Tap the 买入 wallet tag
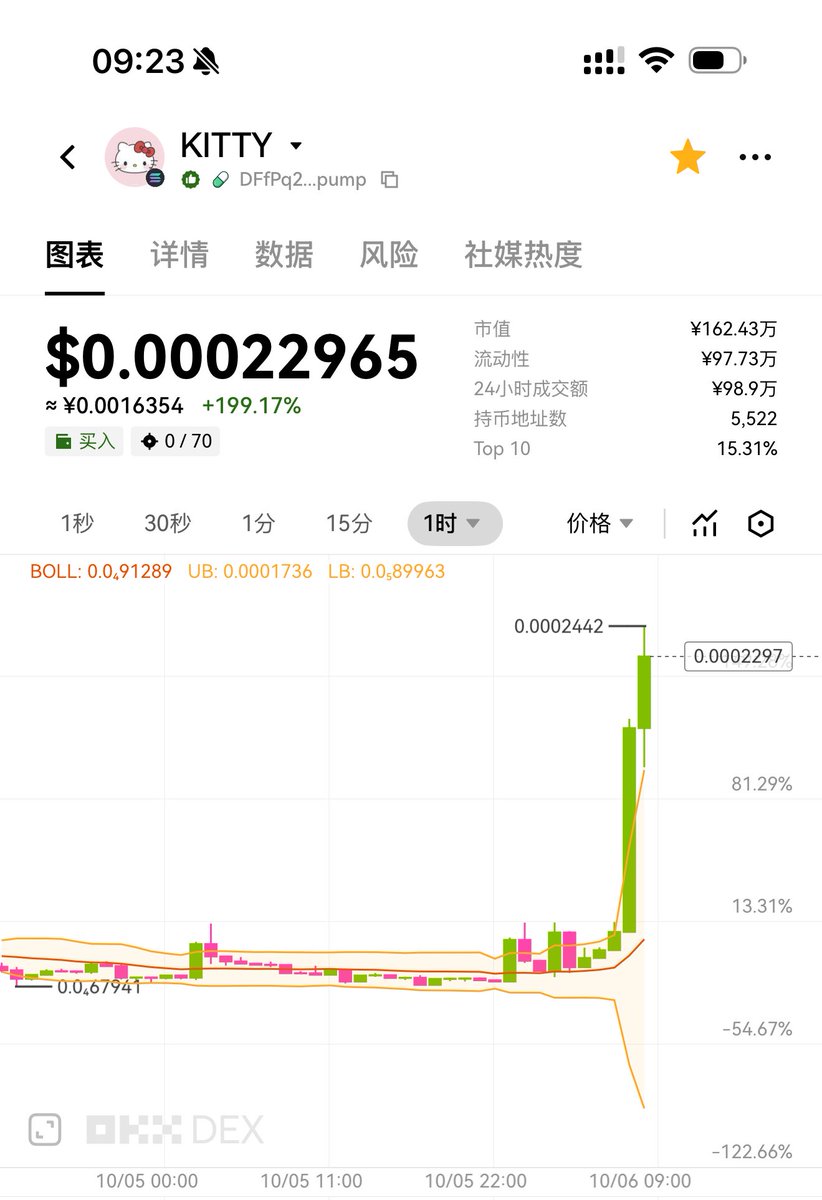This screenshot has height=1200, width=822. tap(84, 441)
